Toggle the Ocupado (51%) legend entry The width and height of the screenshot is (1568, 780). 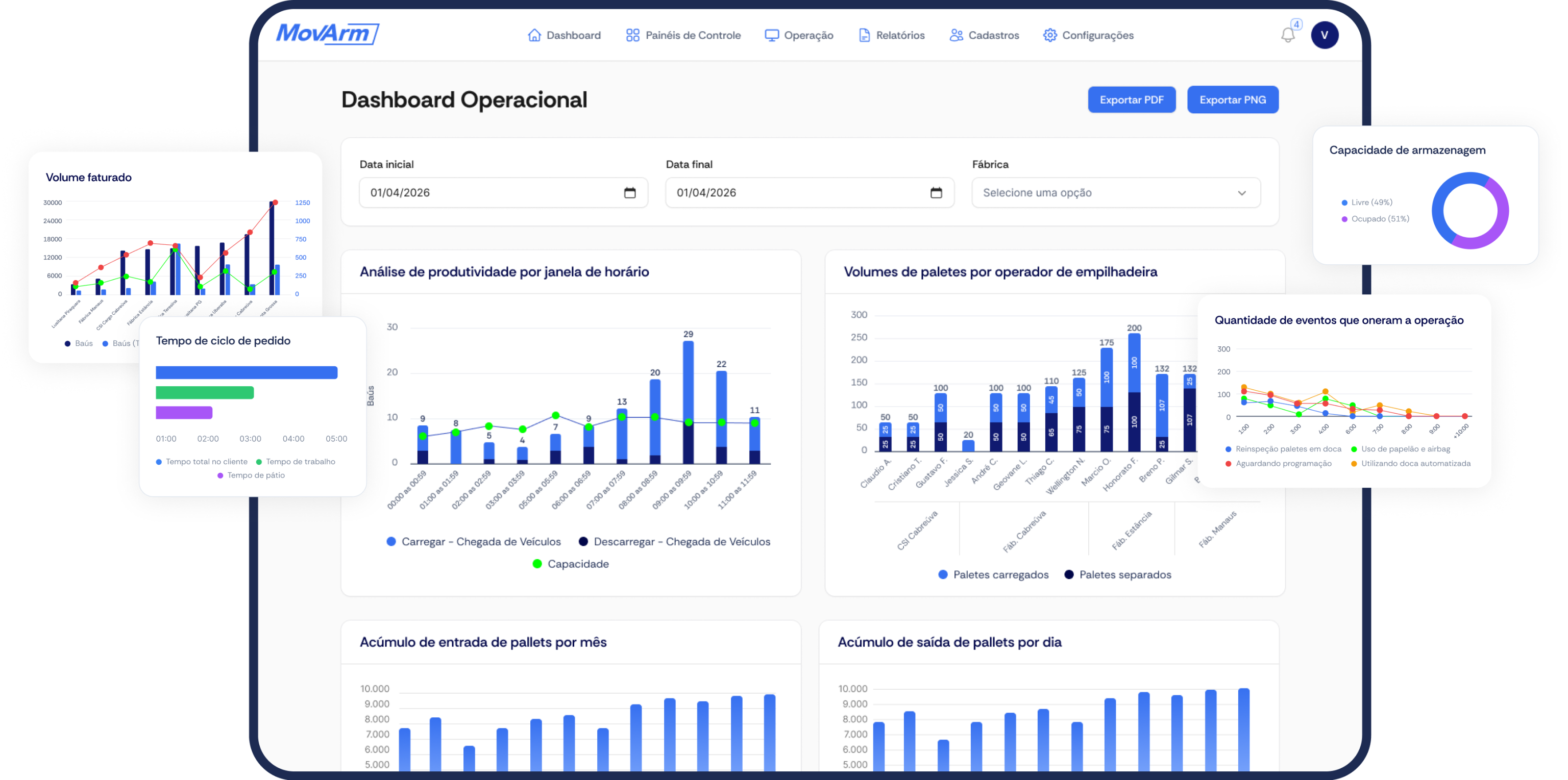tap(1375, 219)
